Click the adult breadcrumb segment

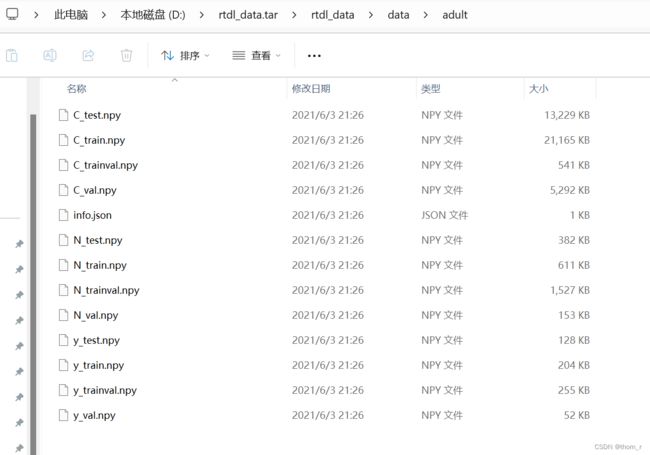455,15
